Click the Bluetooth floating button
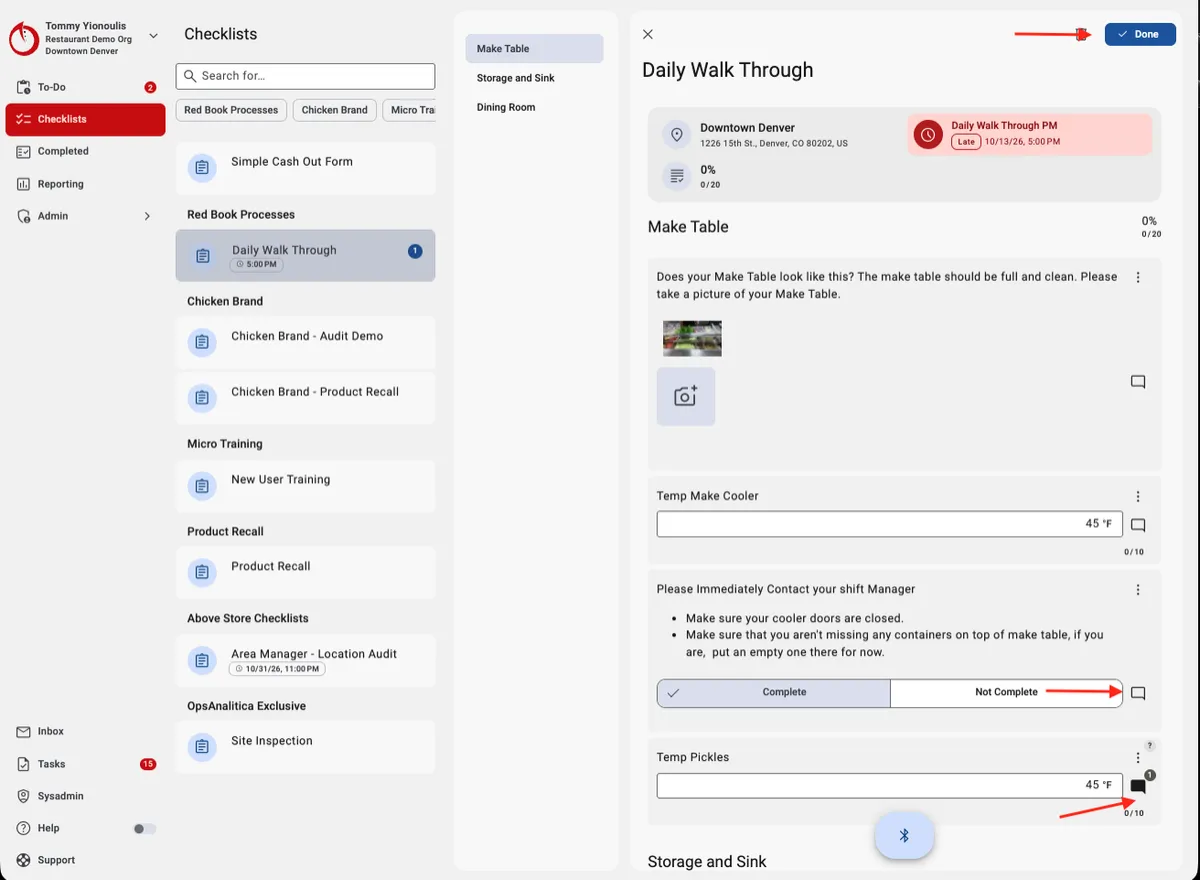 (x=904, y=835)
